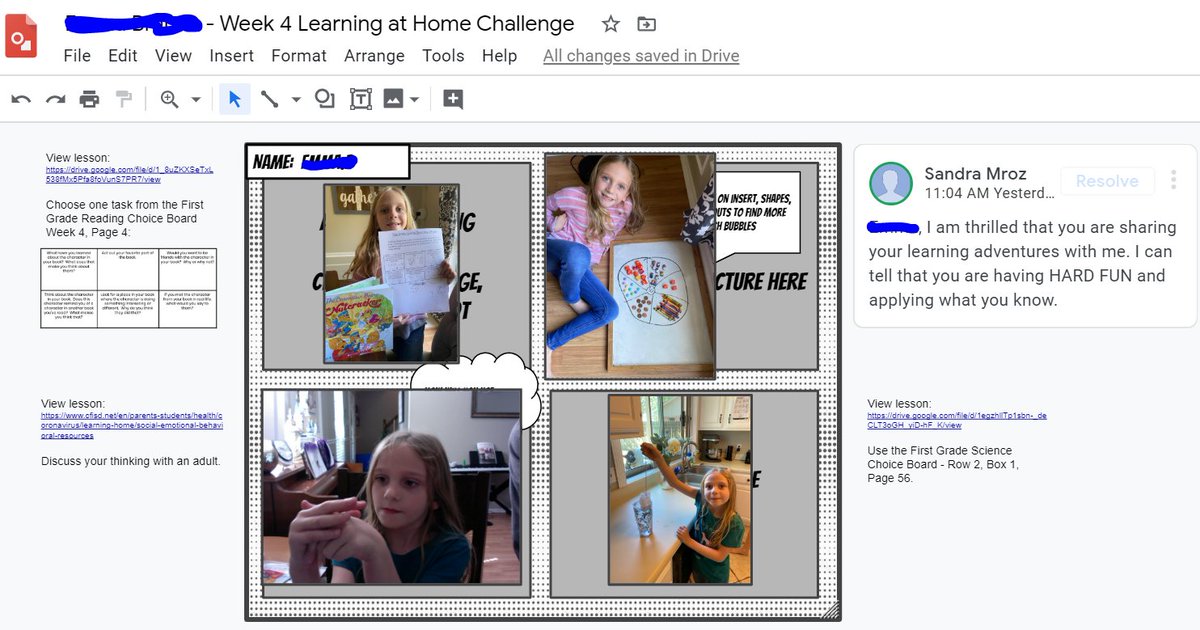Select the photo with sorted crayons chart

630,266
